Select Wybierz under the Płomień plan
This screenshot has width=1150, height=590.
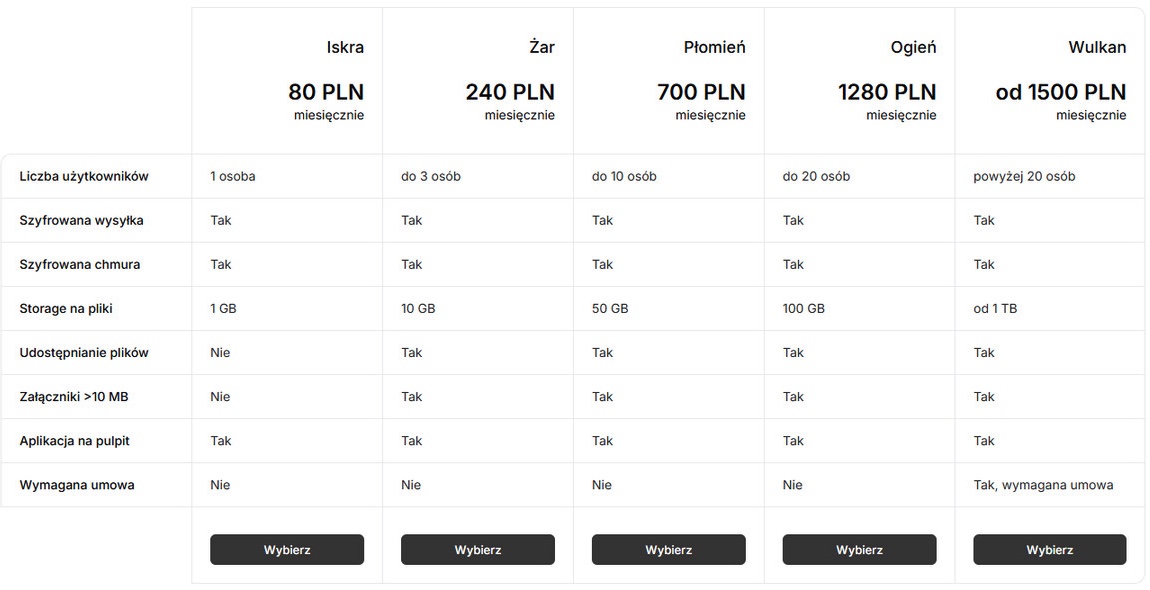(668, 549)
